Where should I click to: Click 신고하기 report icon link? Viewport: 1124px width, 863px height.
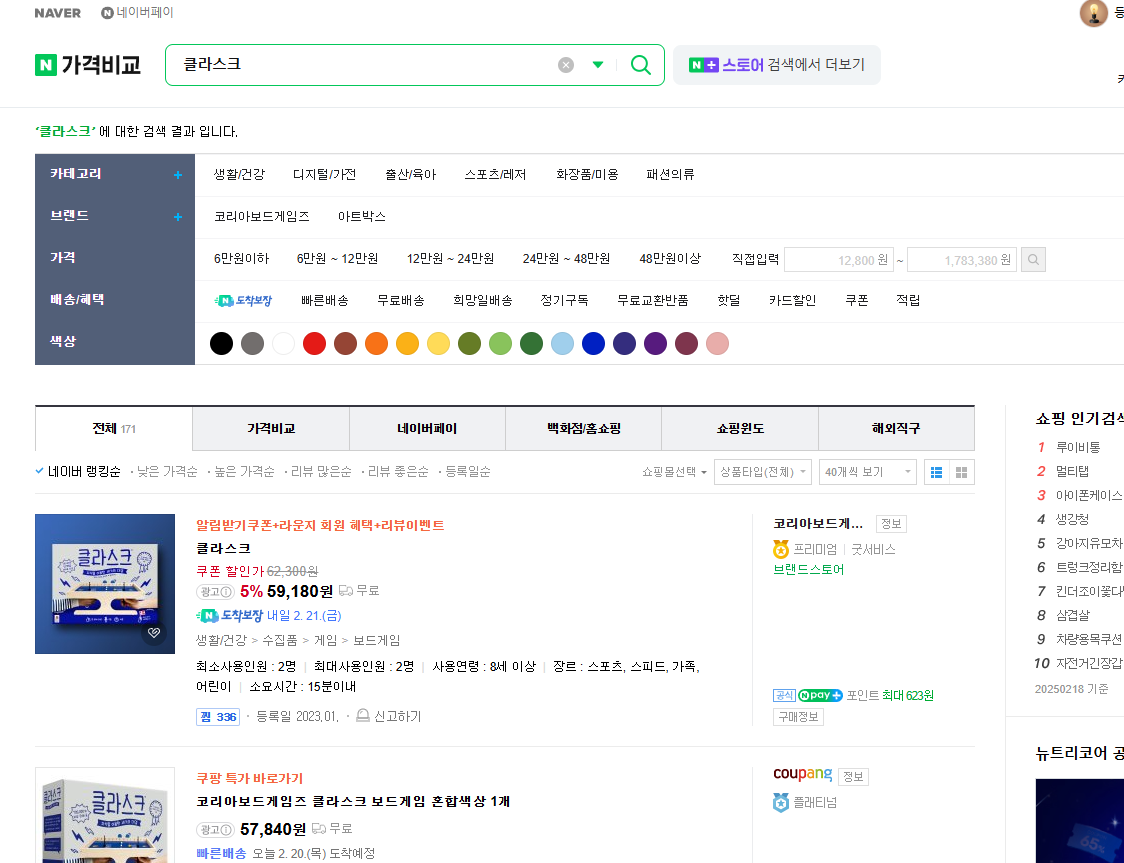pos(388,716)
